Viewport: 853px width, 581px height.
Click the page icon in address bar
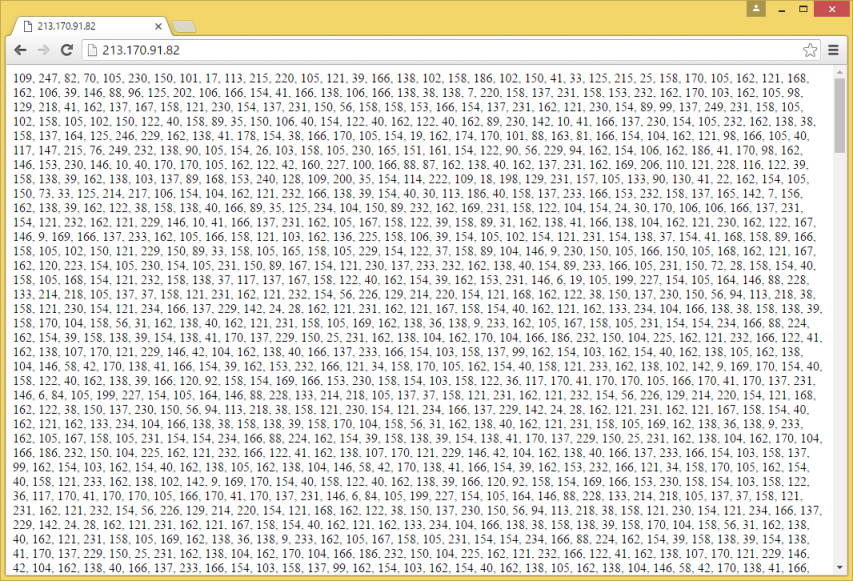[x=92, y=50]
